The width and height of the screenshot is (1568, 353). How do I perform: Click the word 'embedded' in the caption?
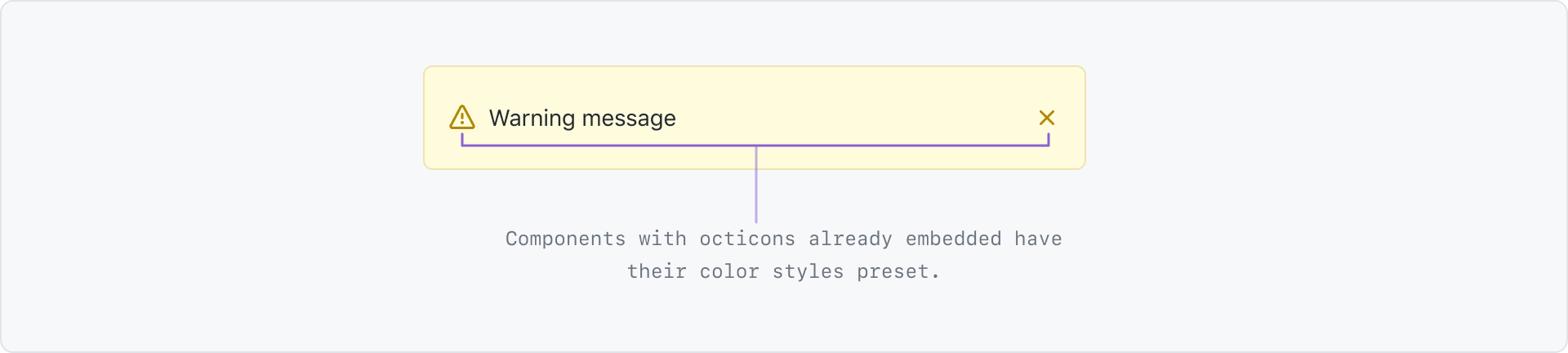(x=953, y=239)
